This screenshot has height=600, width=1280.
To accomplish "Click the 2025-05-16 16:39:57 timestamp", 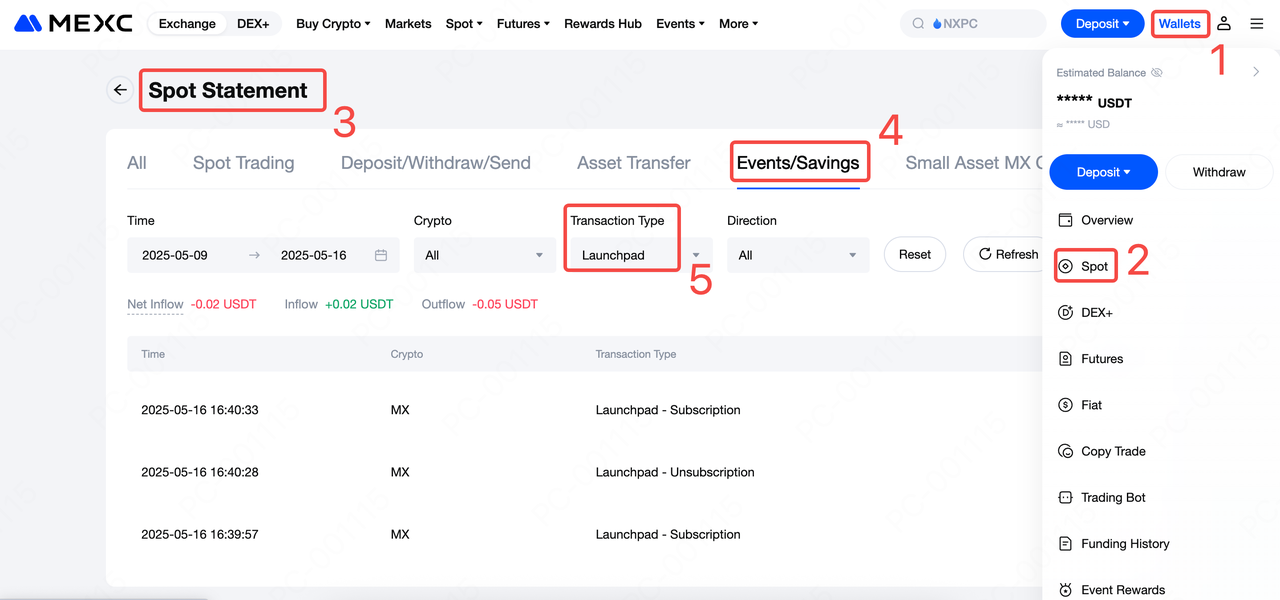I will pyautogui.click(x=200, y=534).
